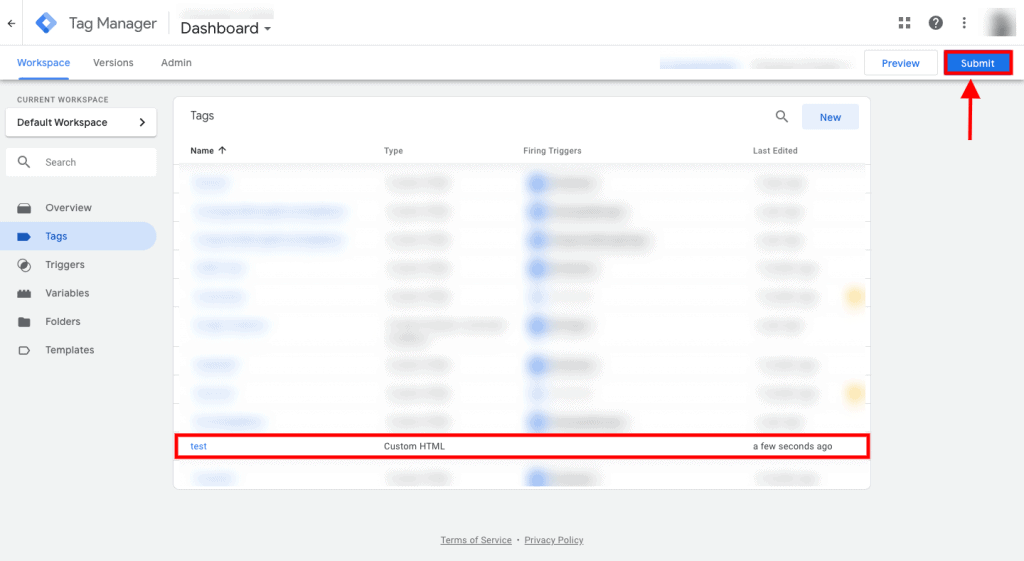Click the blue Submit button
The image size is (1024, 561).
(977, 63)
